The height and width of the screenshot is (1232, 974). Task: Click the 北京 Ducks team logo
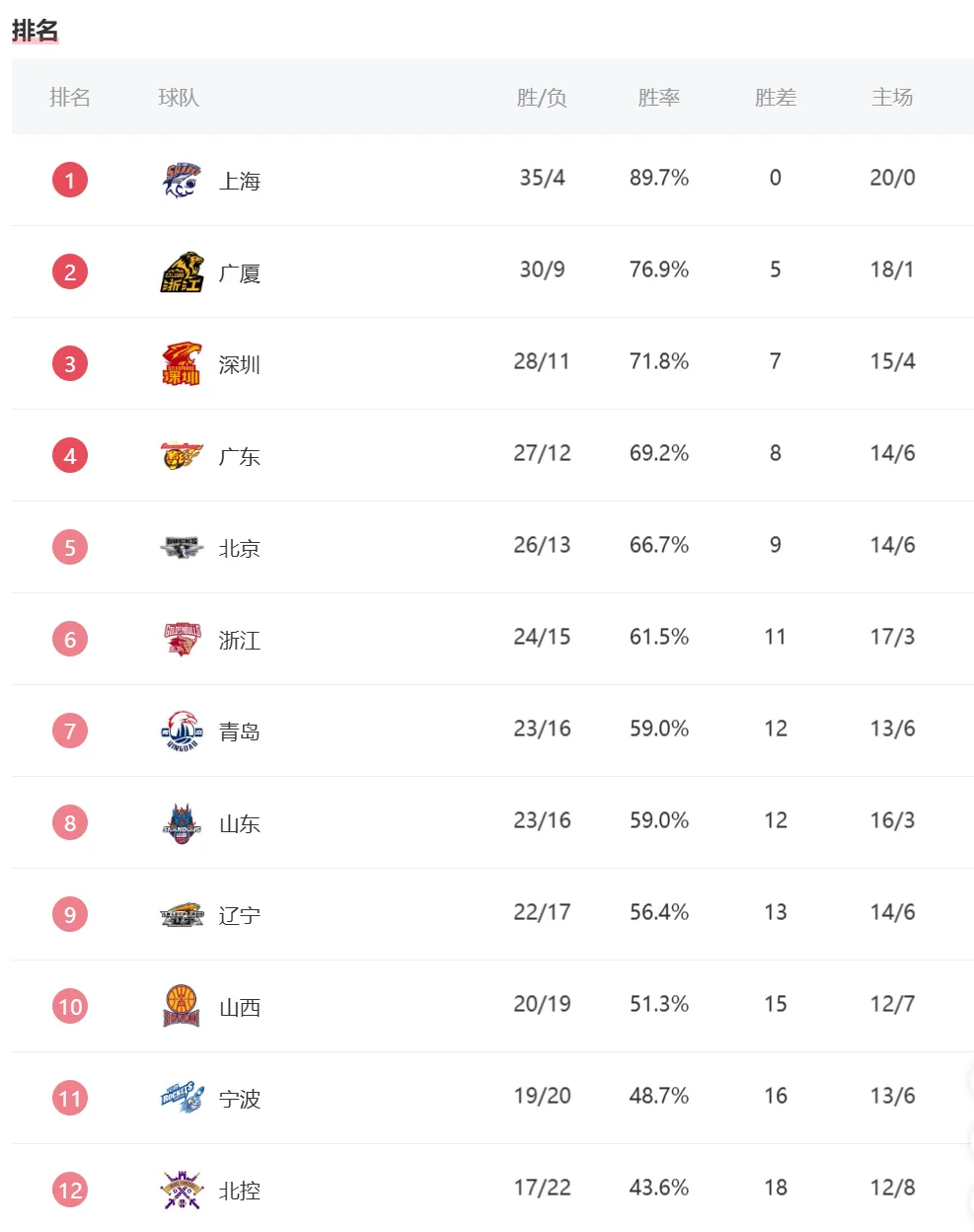[182, 547]
